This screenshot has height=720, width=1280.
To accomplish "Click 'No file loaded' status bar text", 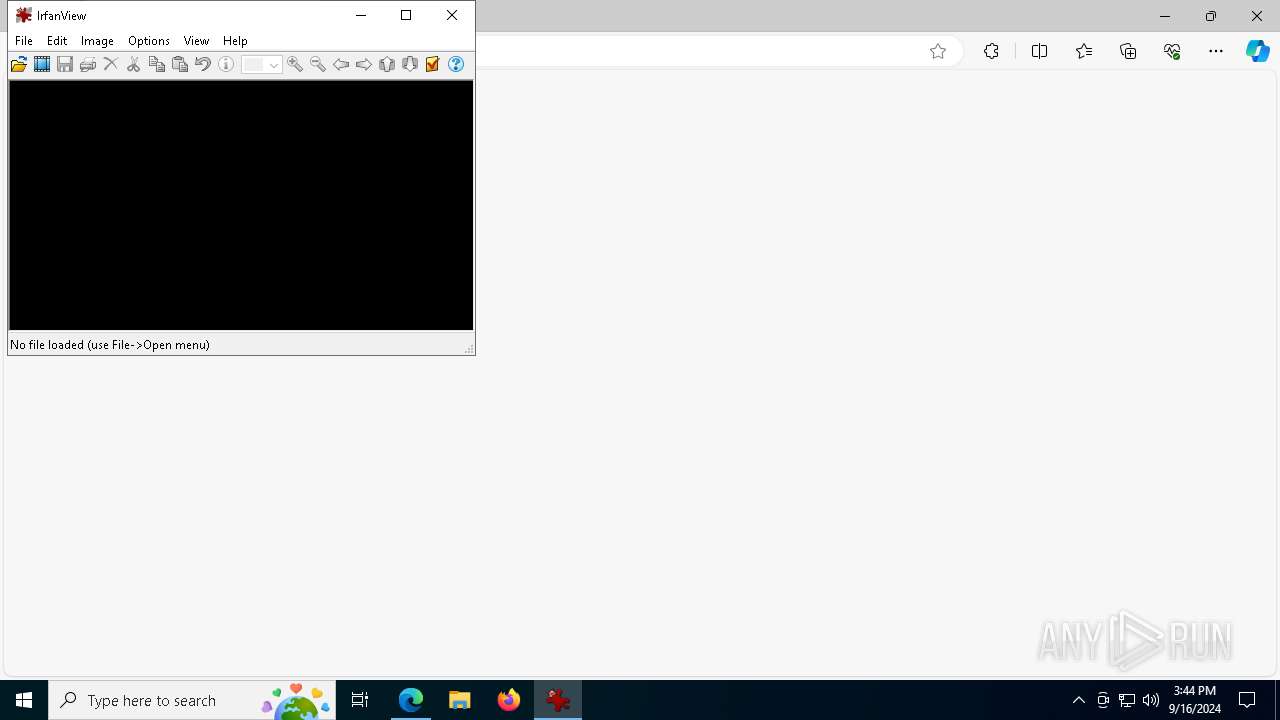I will (x=110, y=345).
